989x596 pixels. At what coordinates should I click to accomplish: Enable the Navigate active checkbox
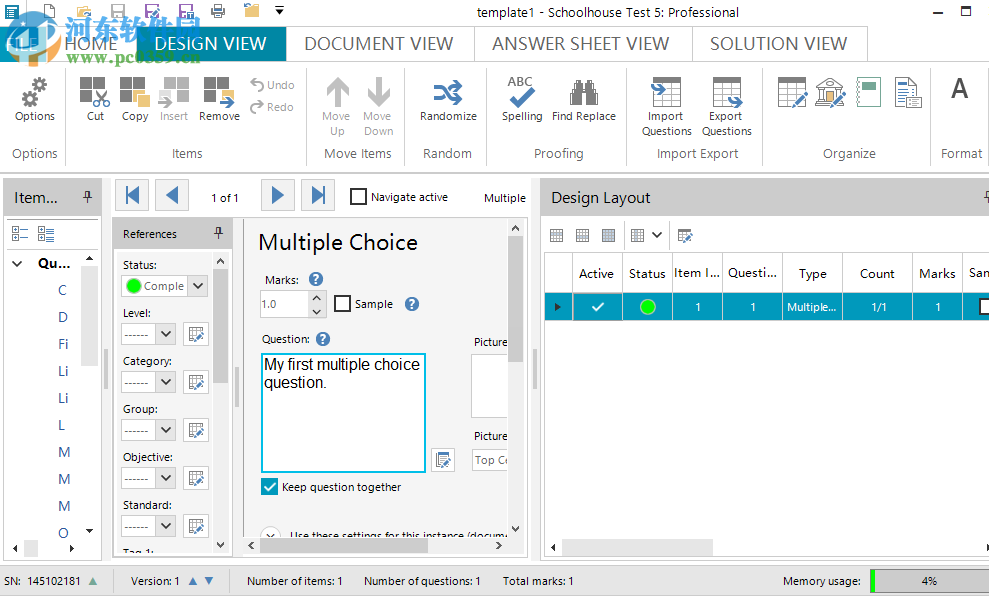click(358, 197)
